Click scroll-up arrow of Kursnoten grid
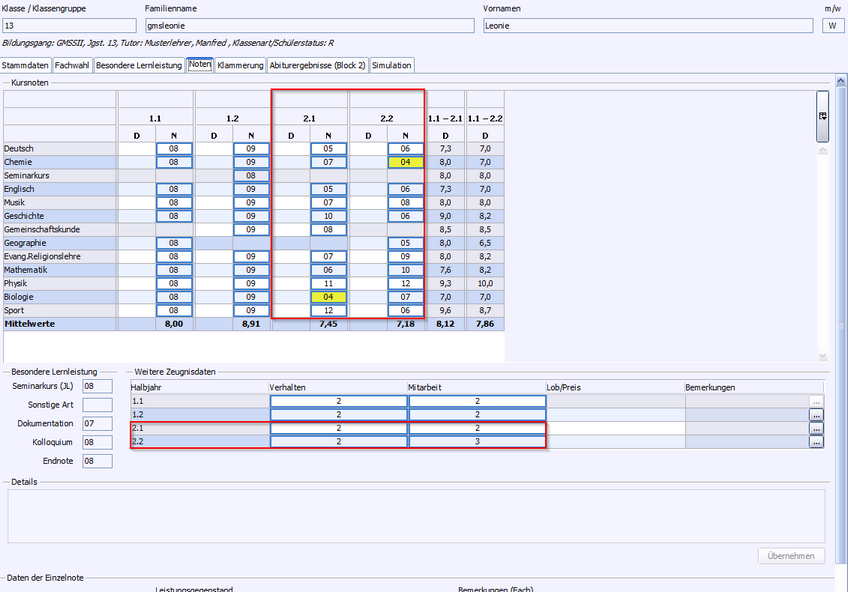This screenshot has width=848, height=592. pyautogui.click(x=822, y=152)
